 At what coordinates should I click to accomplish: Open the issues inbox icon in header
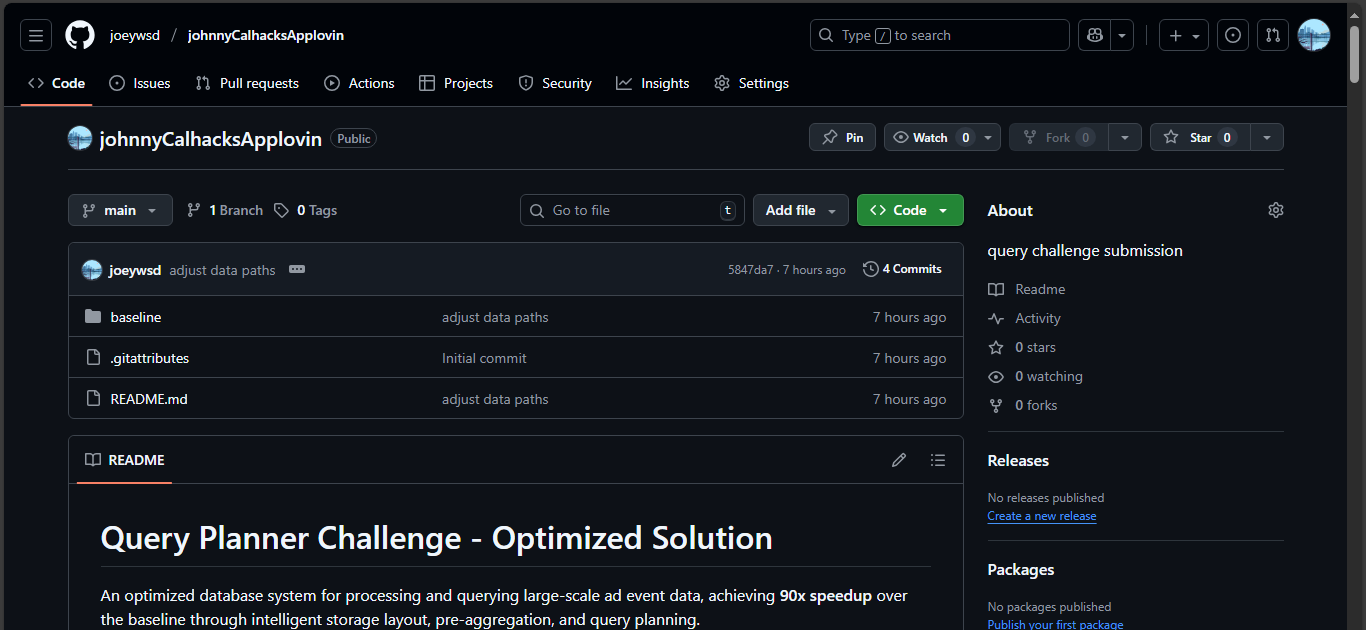tap(1233, 35)
